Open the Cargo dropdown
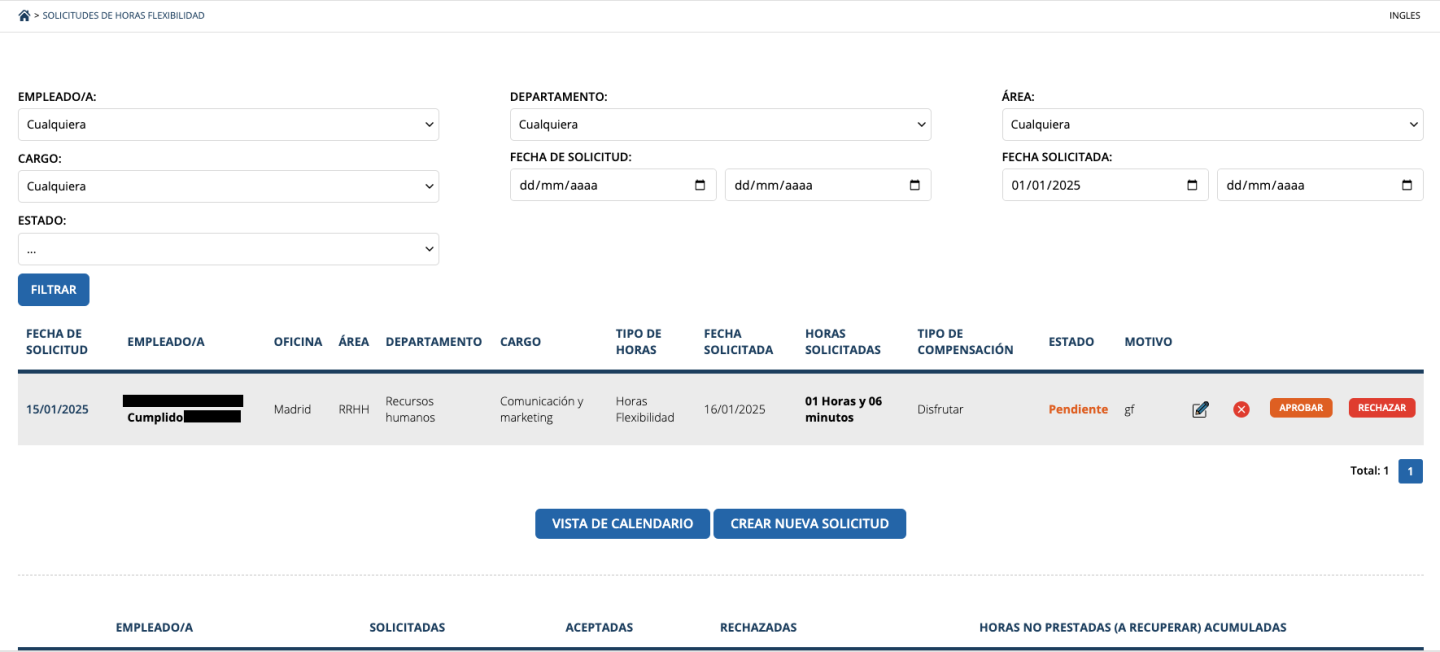Viewport: 1440px width, 652px height. [228, 186]
